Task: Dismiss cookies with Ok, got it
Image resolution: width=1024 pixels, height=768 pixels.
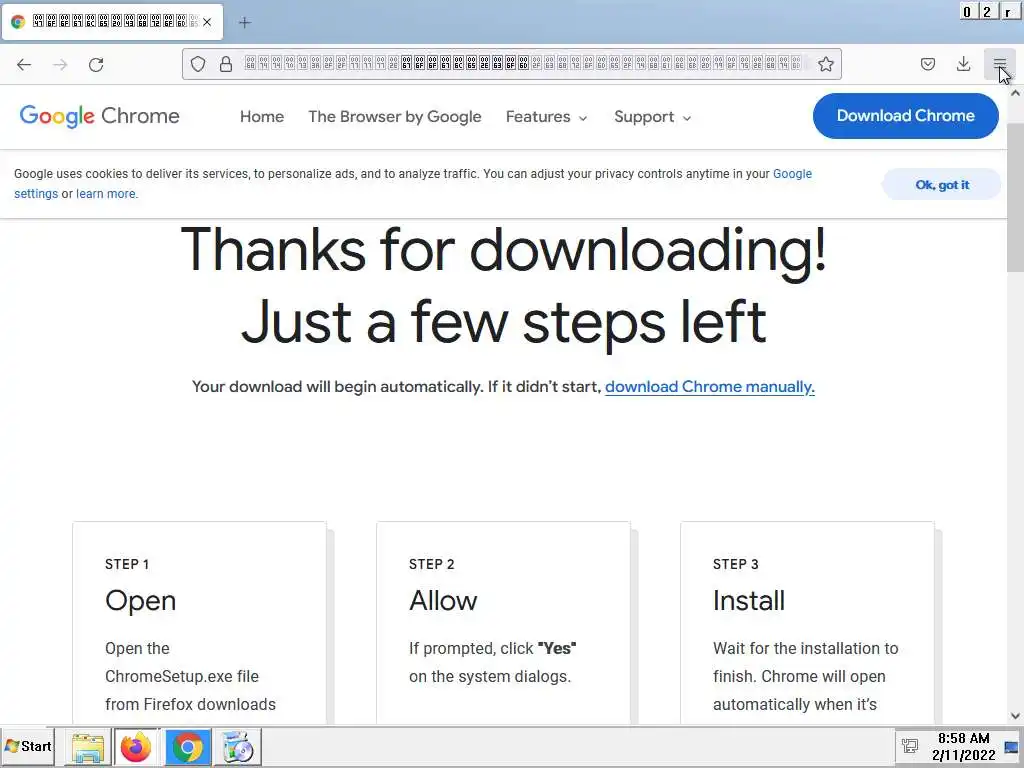Action: point(942,185)
